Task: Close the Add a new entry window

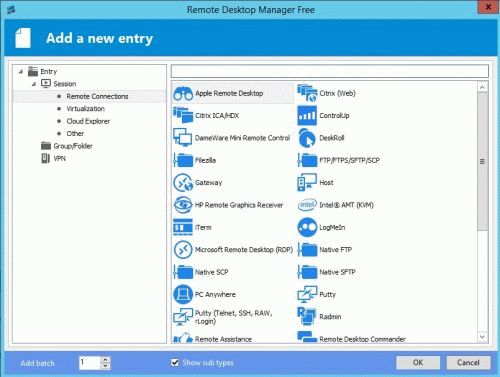Action: tap(488, 7)
